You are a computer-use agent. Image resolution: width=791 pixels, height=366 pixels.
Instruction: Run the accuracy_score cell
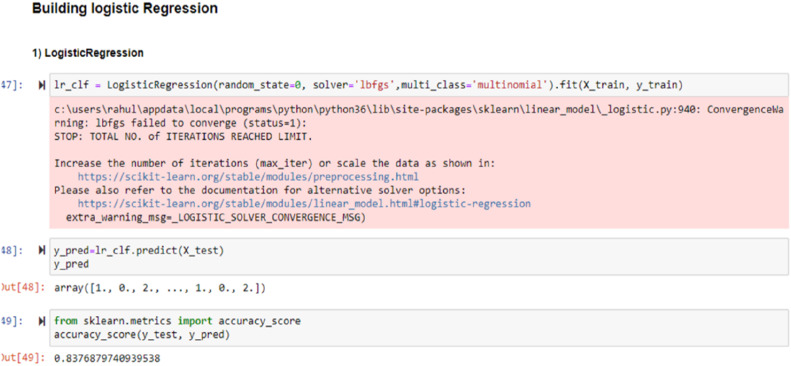(41, 321)
